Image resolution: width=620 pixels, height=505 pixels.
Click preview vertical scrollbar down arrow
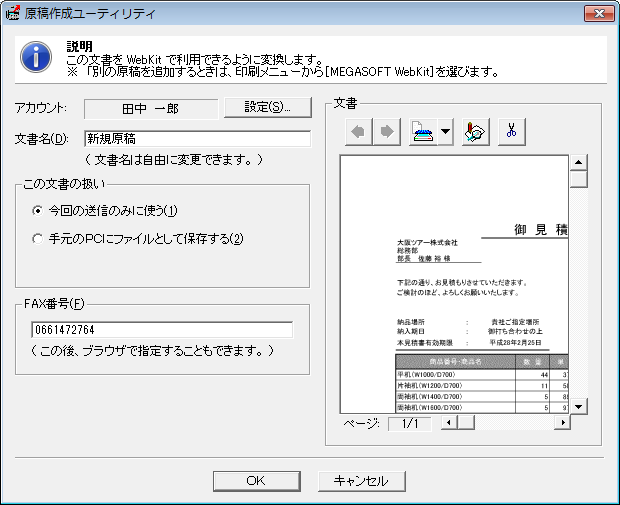(x=578, y=406)
